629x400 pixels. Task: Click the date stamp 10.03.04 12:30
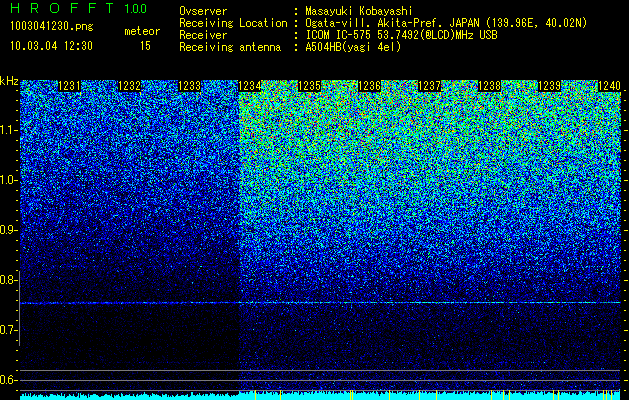click(51, 46)
